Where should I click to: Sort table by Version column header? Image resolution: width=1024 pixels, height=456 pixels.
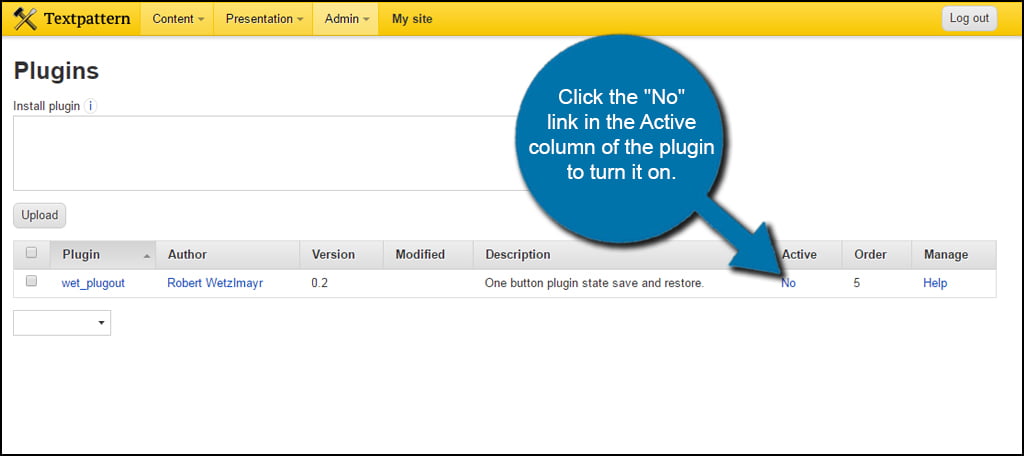tap(333, 255)
